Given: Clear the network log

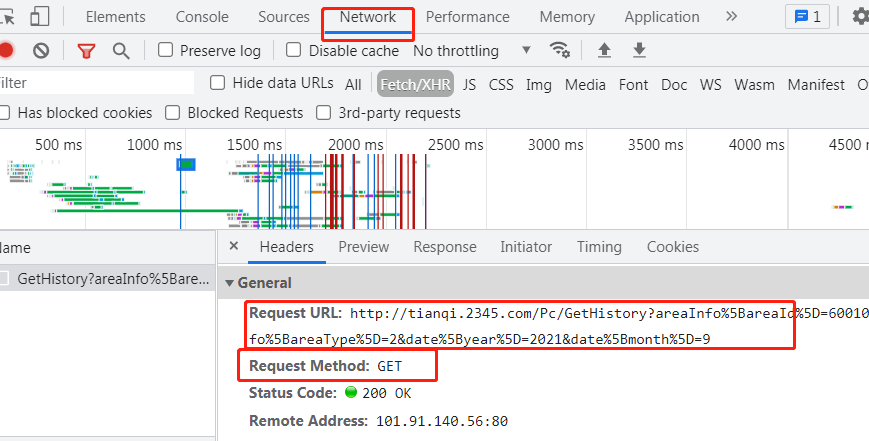Looking at the screenshot, I should point(41,50).
